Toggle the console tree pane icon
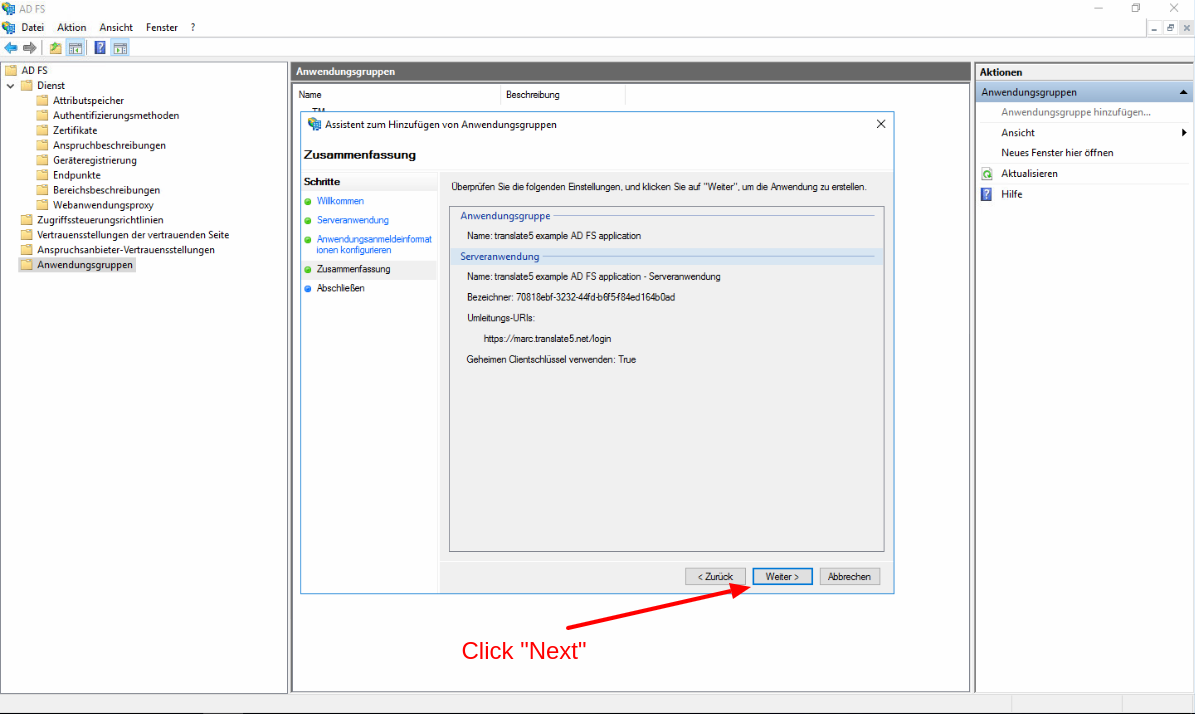 pyautogui.click(x=75, y=48)
